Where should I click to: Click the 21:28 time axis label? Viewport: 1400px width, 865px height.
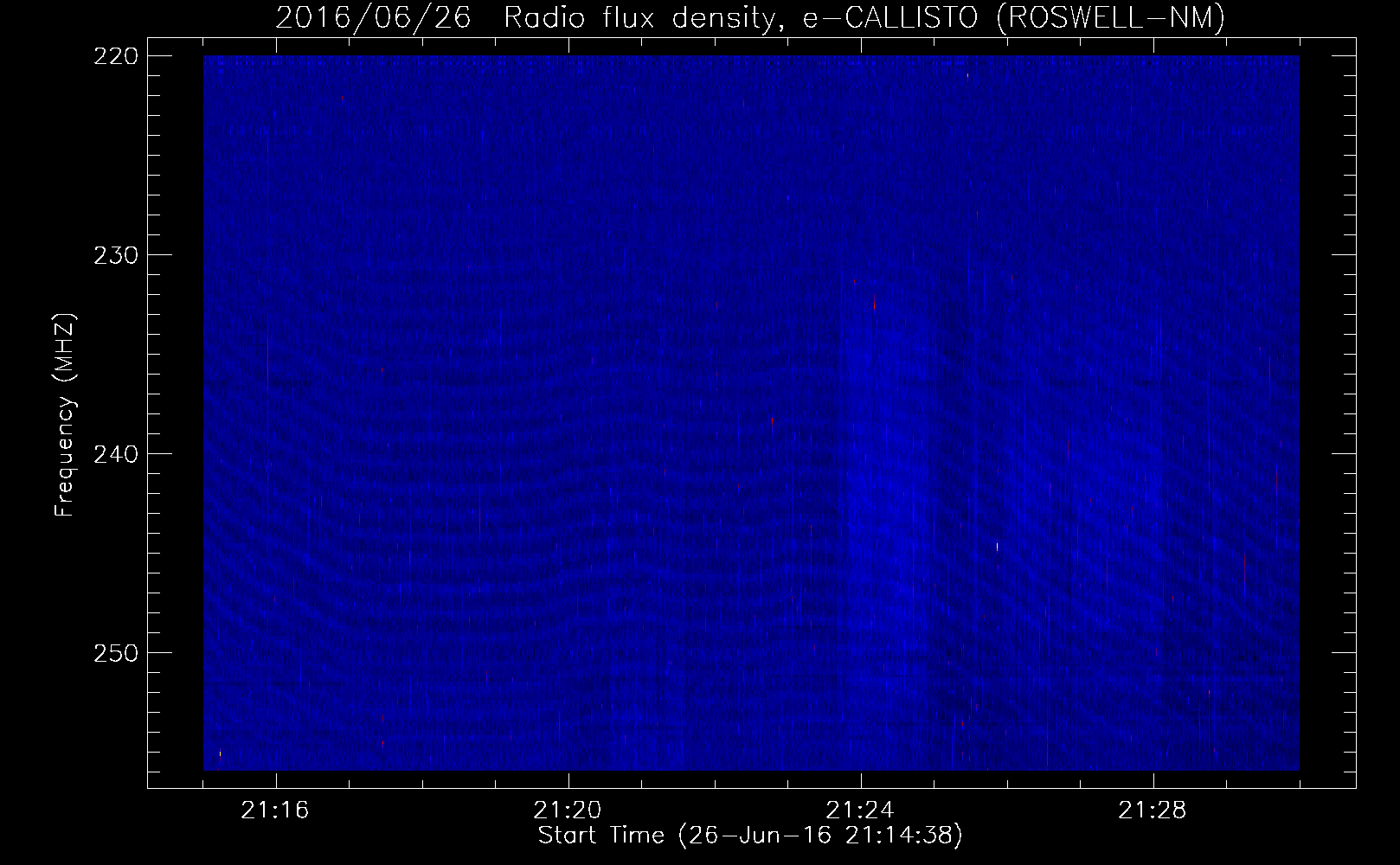coord(1153,811)
